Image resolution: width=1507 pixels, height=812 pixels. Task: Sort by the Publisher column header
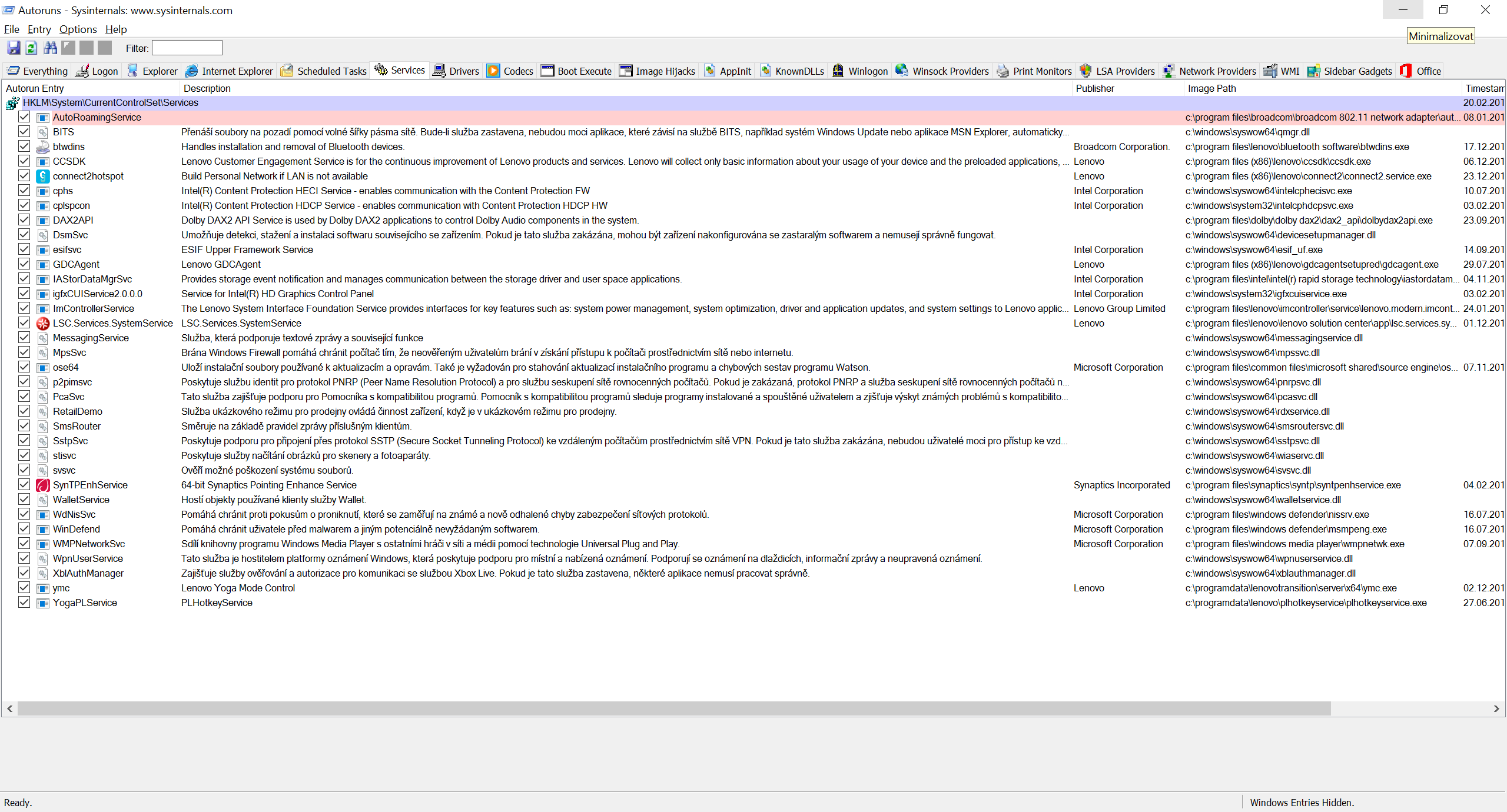(x=1095, y=88)
